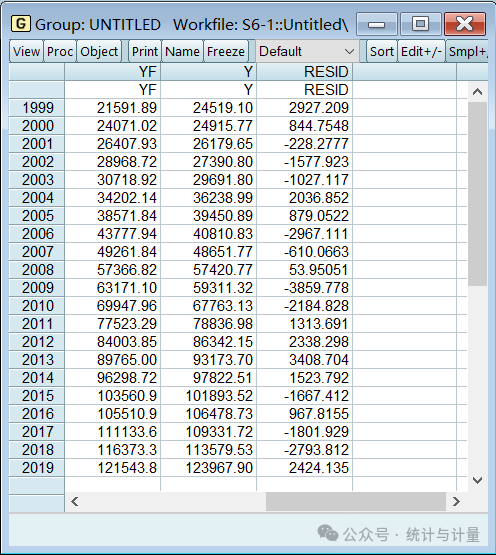
Task: Open the Default display dropdown
Action: point(307,52)
